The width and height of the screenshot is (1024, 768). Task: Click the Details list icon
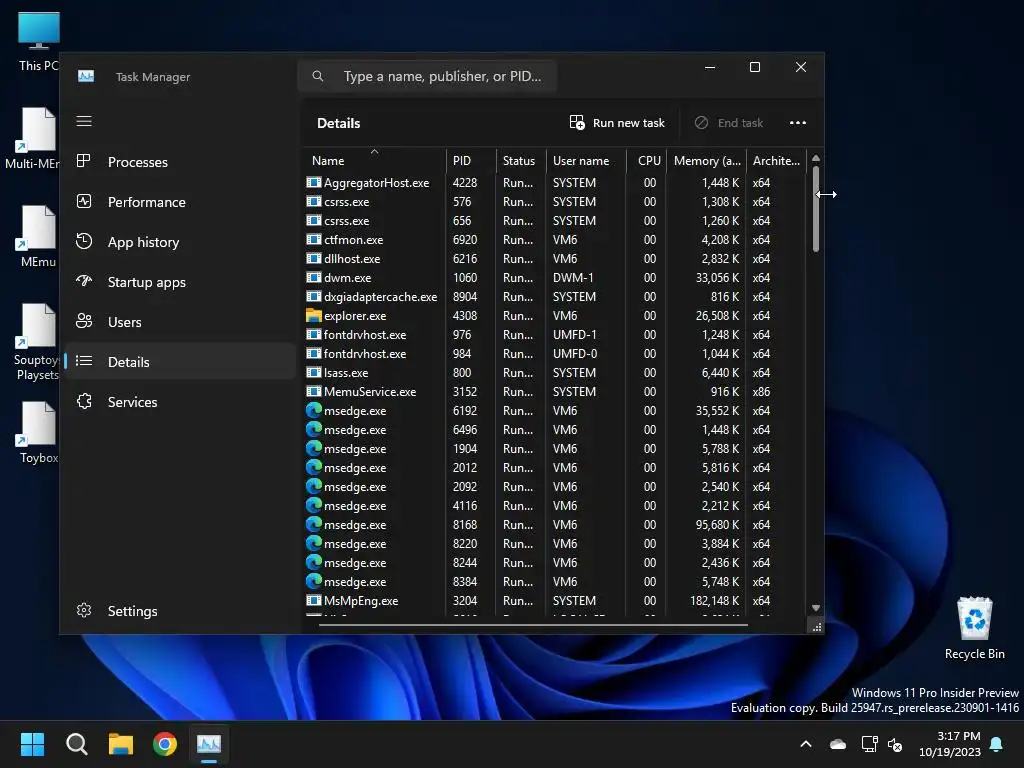point(84,361)
